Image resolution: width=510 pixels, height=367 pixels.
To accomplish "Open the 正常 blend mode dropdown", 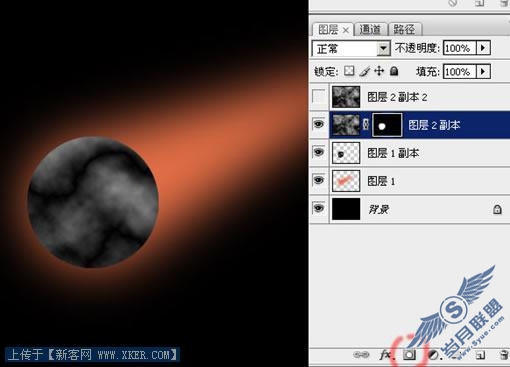I will 351,49.
